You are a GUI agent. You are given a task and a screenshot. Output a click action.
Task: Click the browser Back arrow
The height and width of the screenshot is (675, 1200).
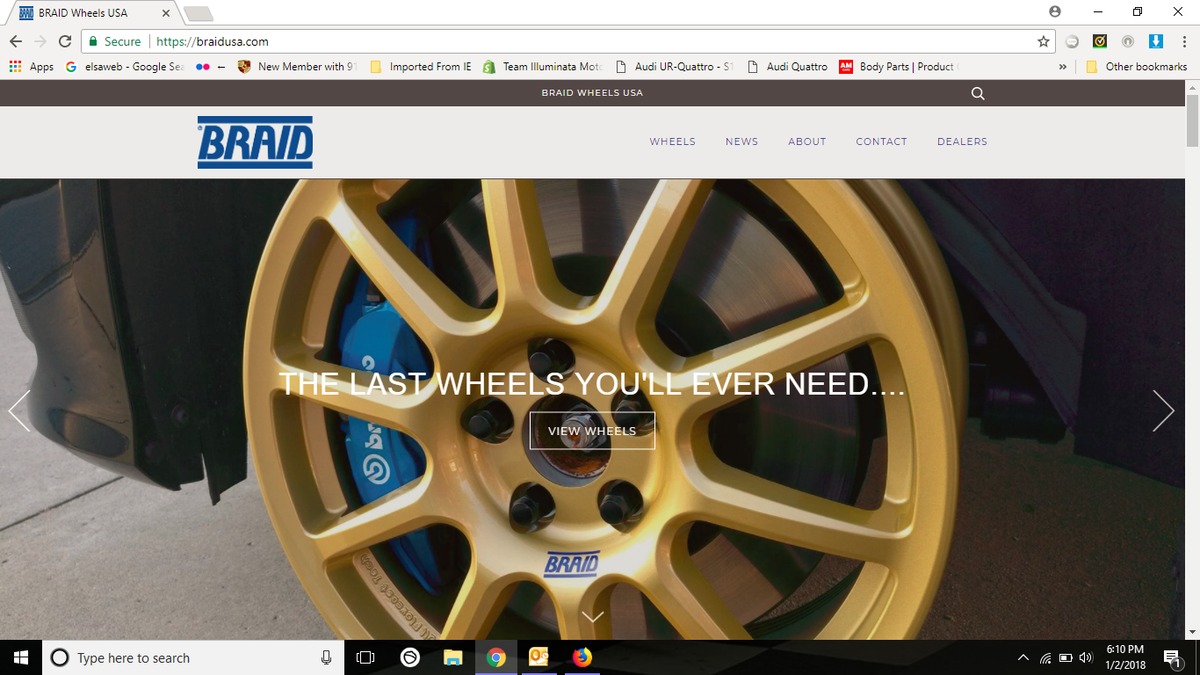click(x=15, y=42)
